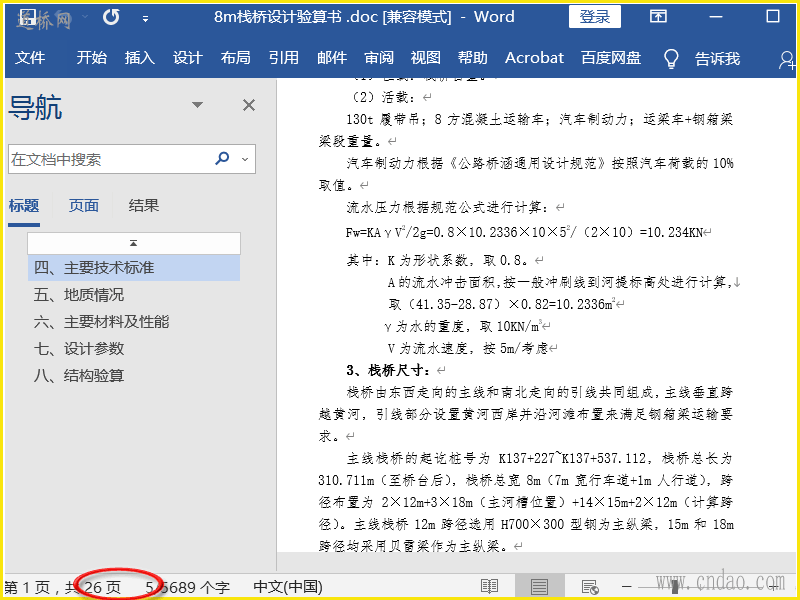Click the zoom out minus button

tap(627, 587)
